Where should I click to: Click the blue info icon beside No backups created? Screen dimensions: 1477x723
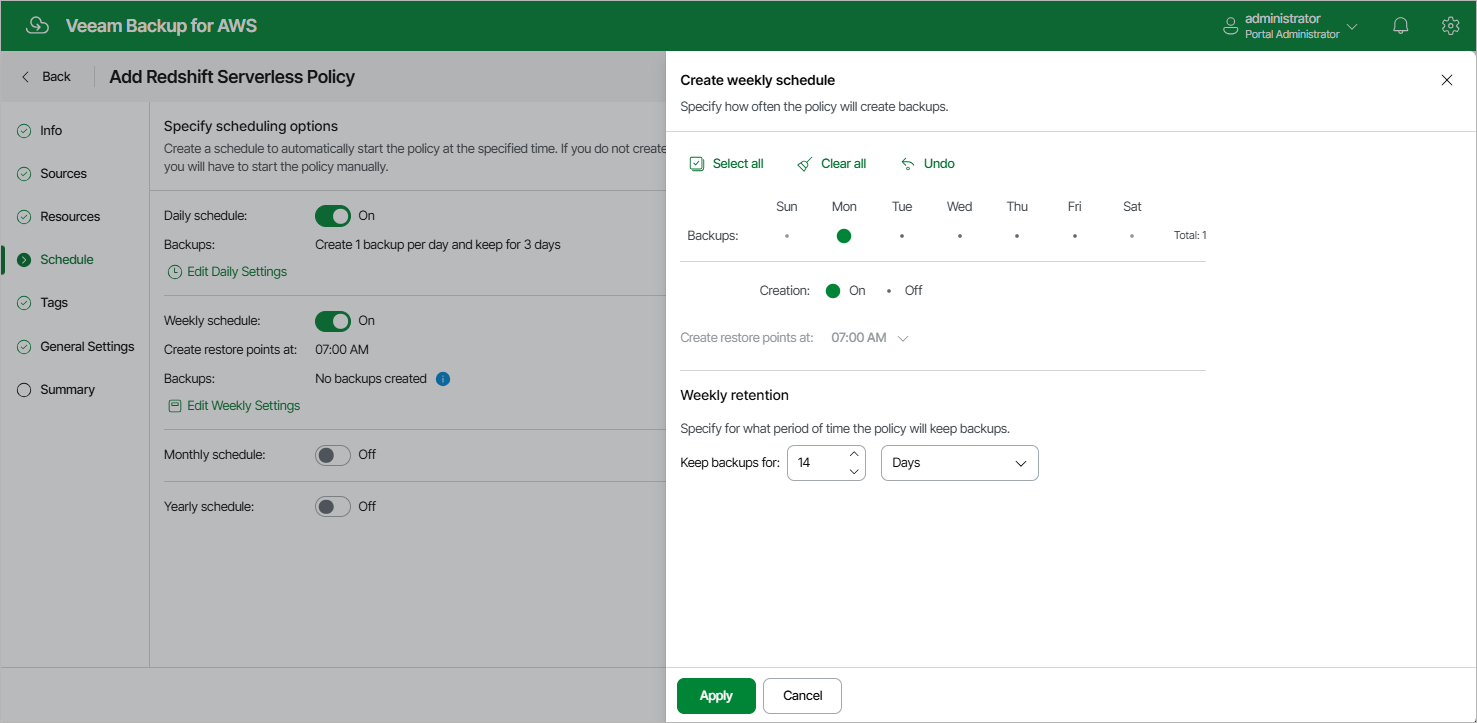coord(443,379)
